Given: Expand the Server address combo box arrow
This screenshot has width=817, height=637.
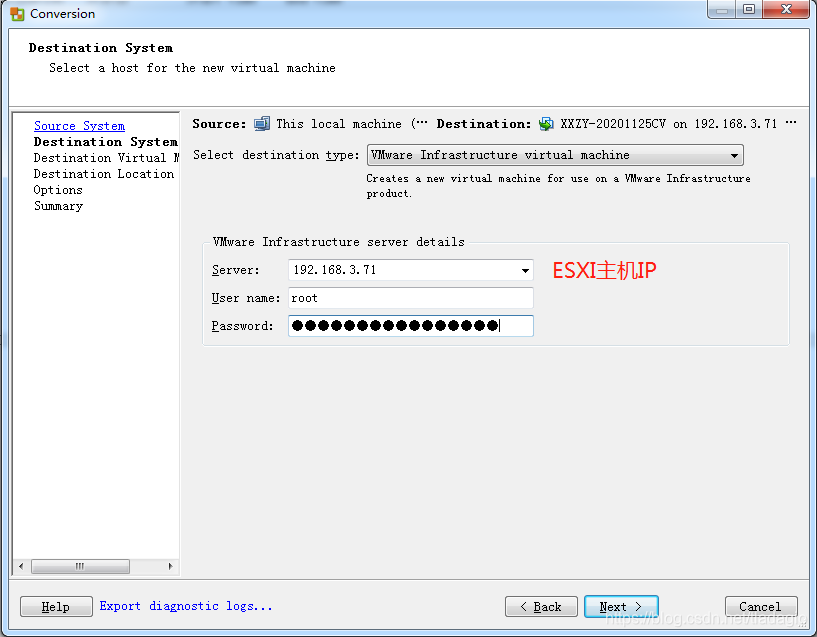Looking at the screenshot, I should click(x=525, y=270).
